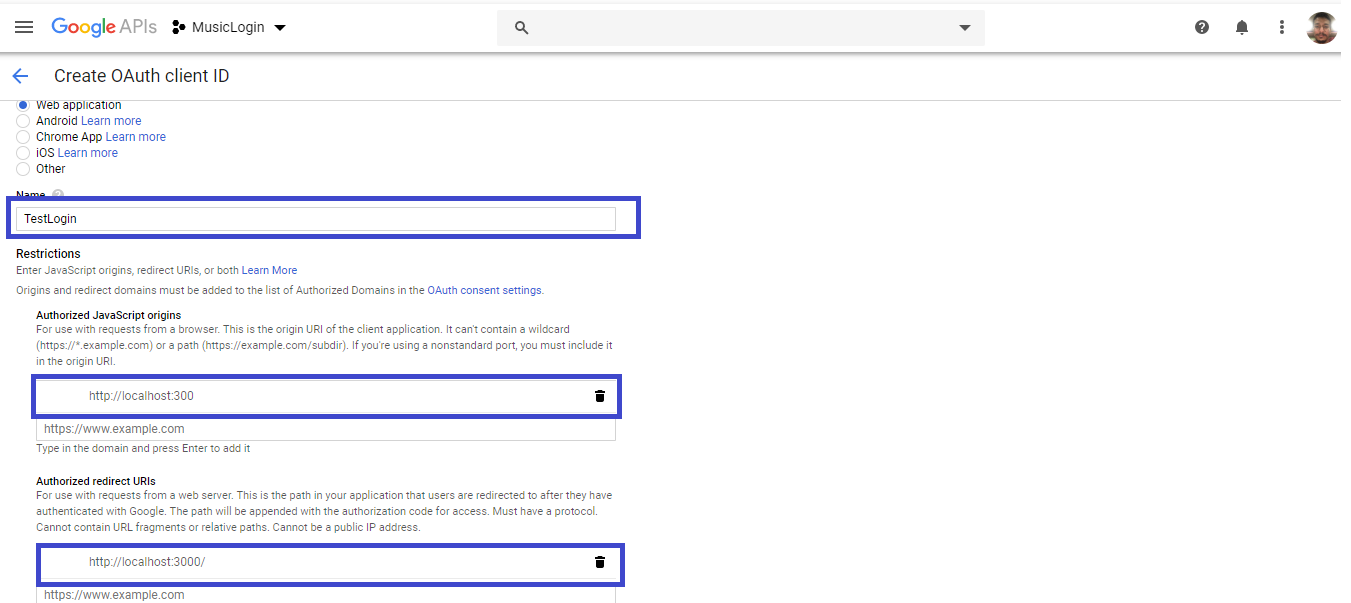
Task: Click the Name field containing TestLogin
Action: [316, 218]
